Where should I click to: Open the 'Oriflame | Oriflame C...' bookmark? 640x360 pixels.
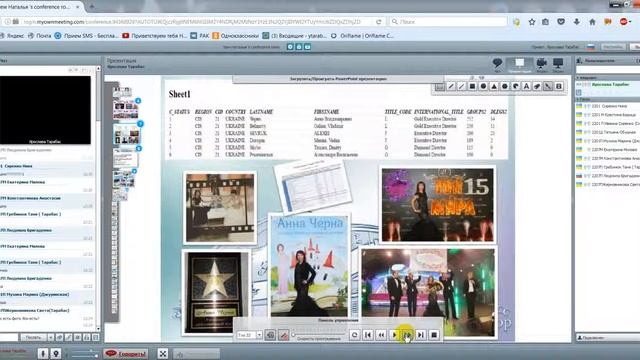coord(362,36)
